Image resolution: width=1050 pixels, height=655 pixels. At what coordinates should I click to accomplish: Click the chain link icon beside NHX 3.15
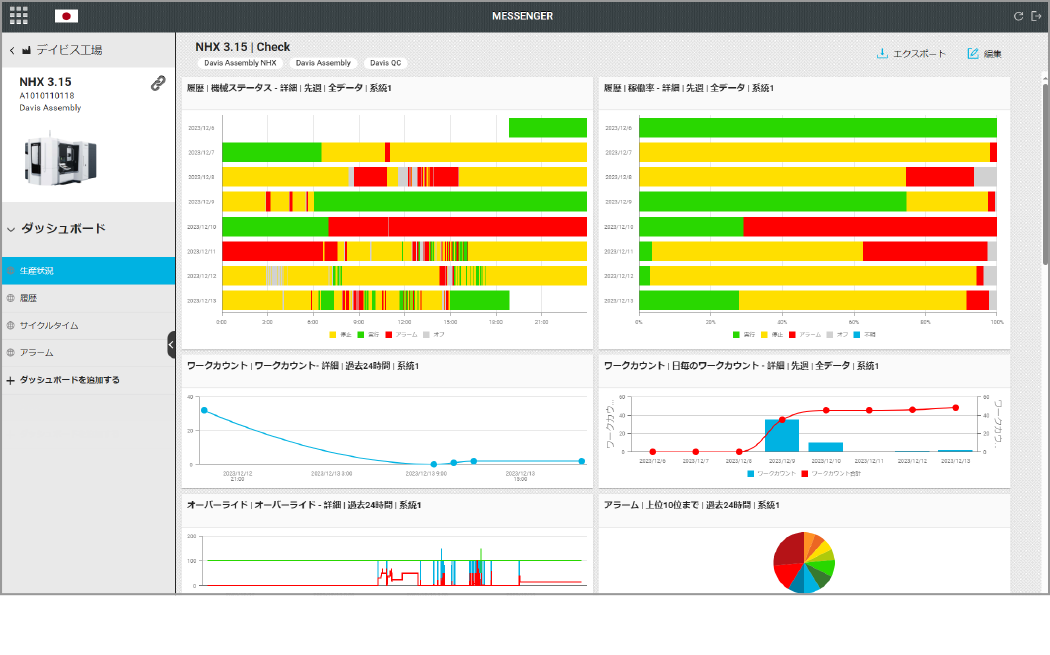pyautogui.click(x=158, y=83)
